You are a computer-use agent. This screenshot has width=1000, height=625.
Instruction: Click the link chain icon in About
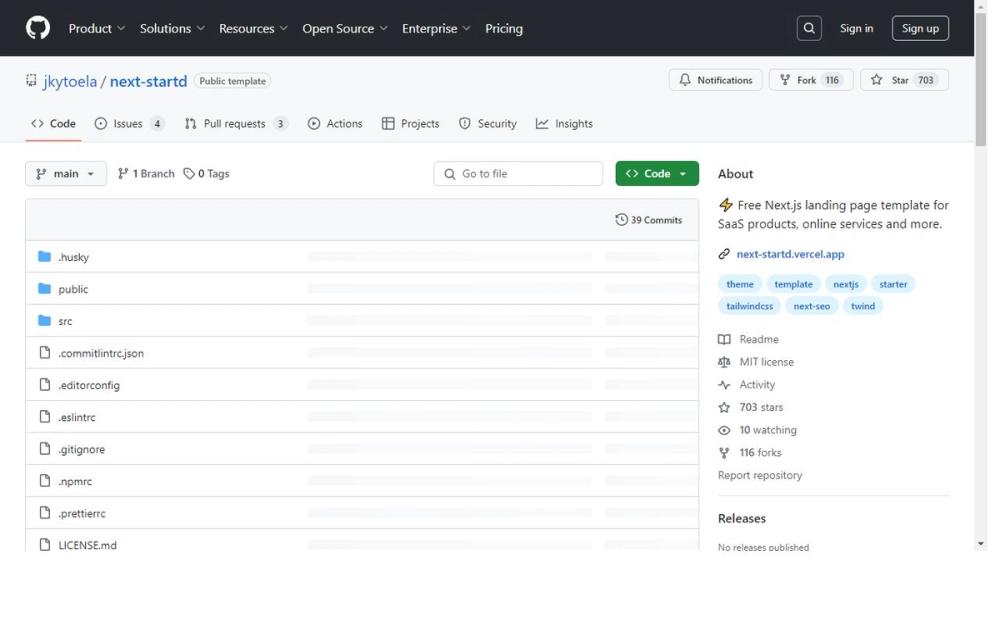[724, 254]
